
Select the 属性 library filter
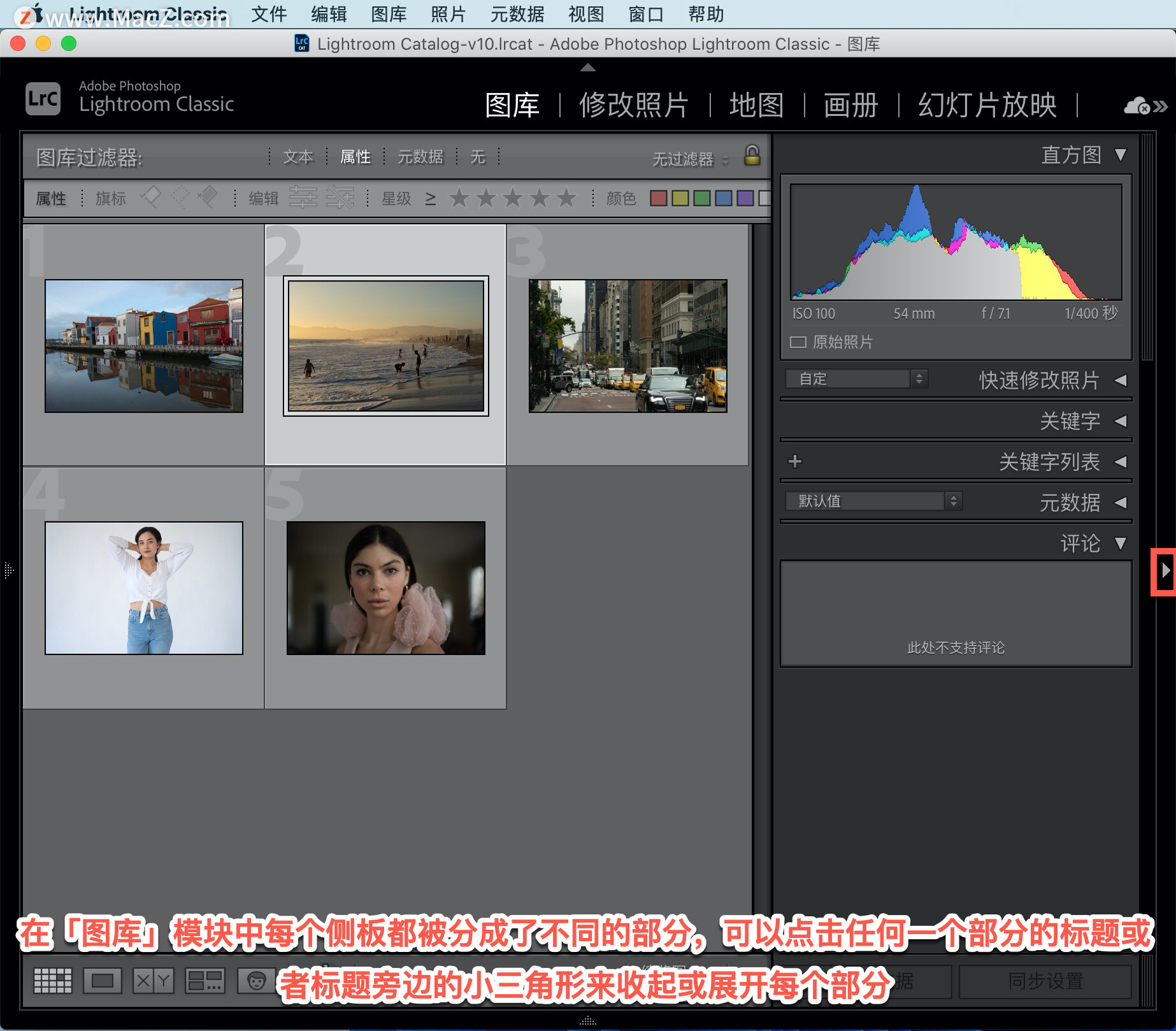coord(355,157)
